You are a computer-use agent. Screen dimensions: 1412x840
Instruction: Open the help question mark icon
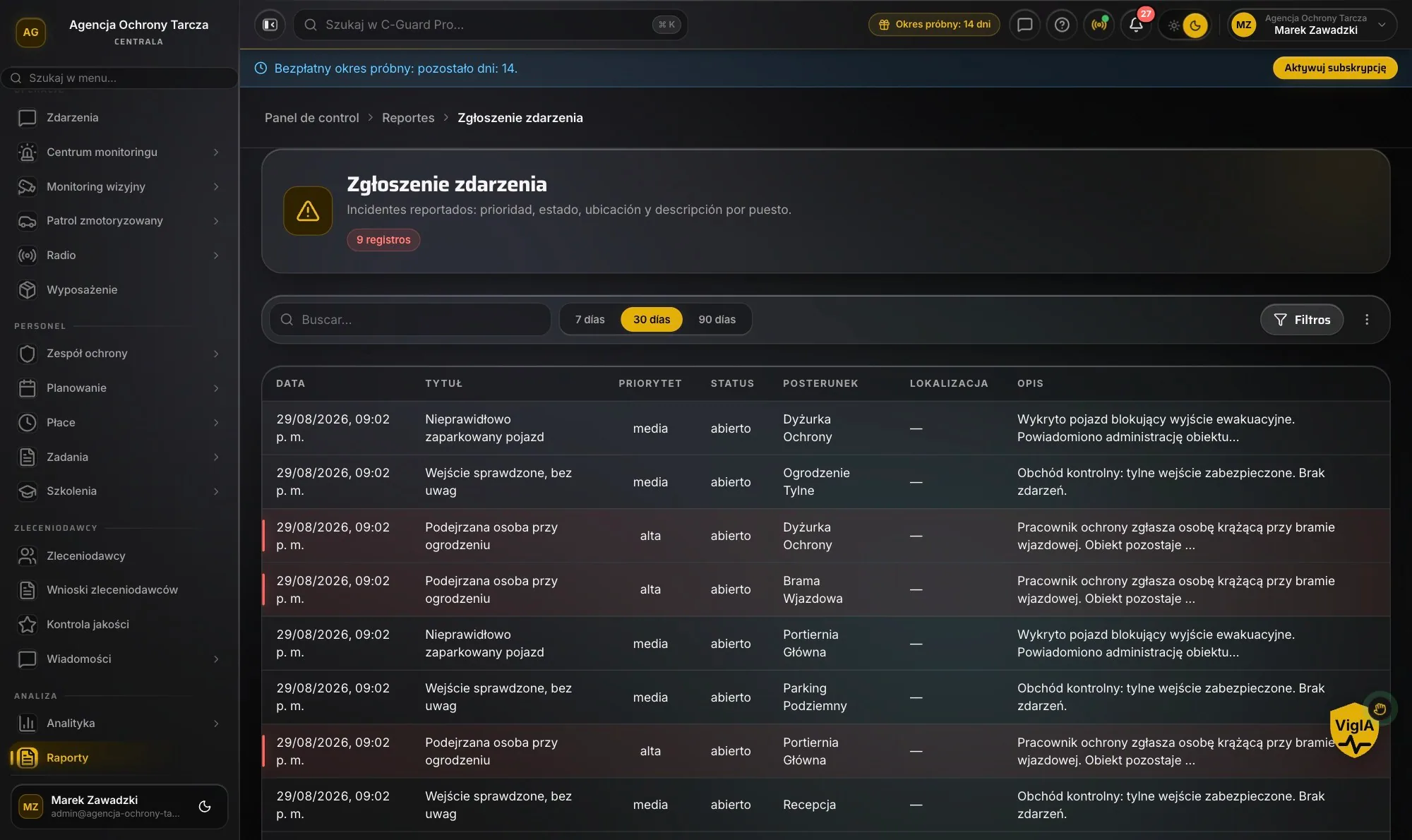1062,25
